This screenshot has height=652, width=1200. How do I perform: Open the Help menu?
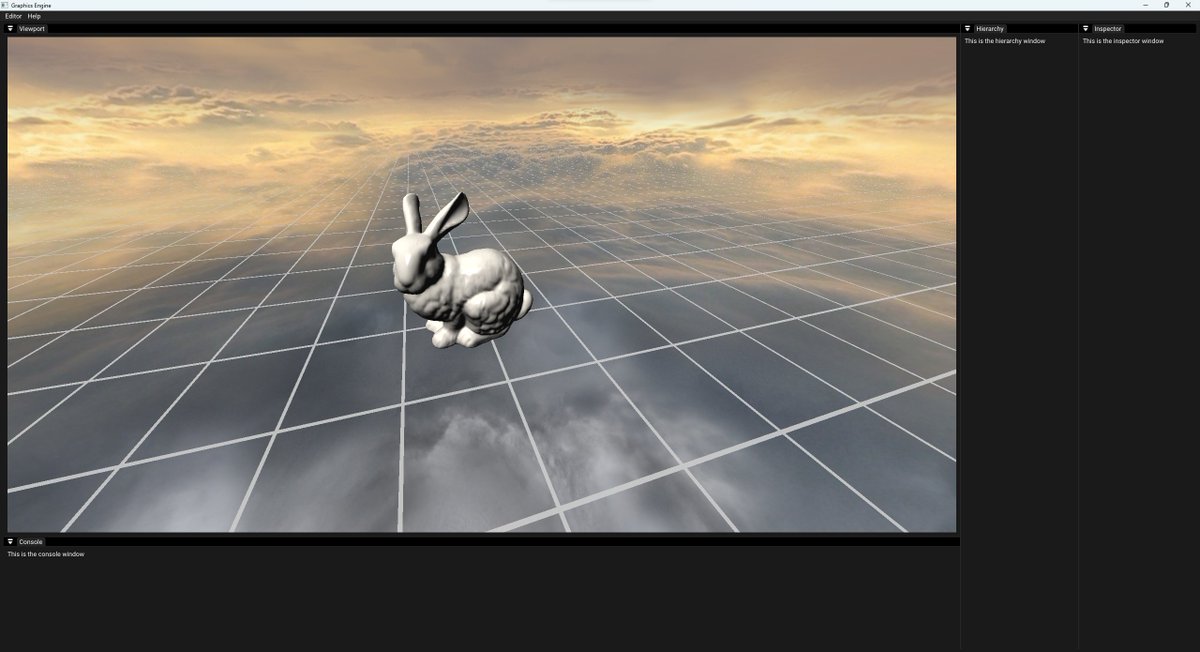tap(34, 17)
